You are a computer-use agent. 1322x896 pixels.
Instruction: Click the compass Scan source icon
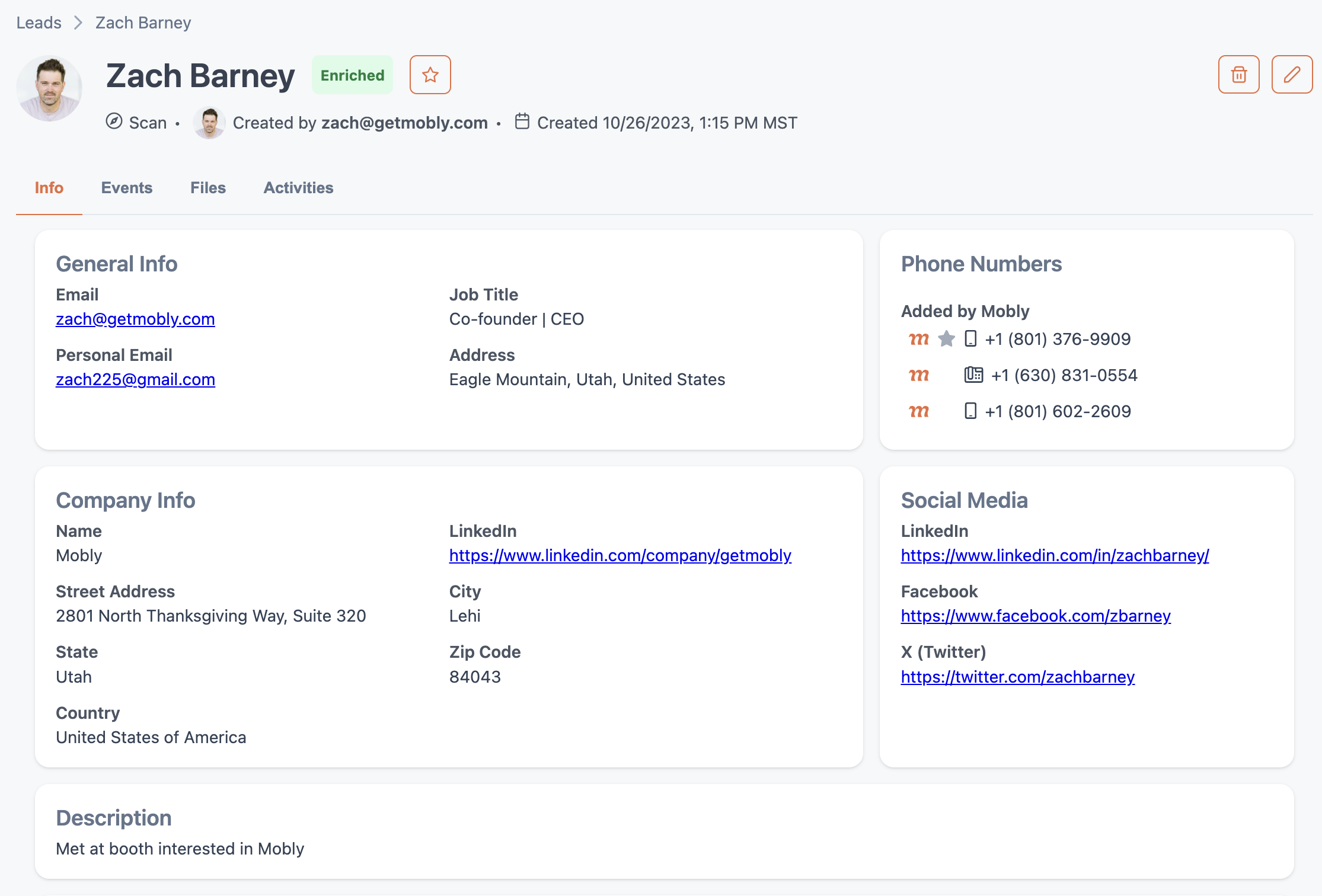114,121
